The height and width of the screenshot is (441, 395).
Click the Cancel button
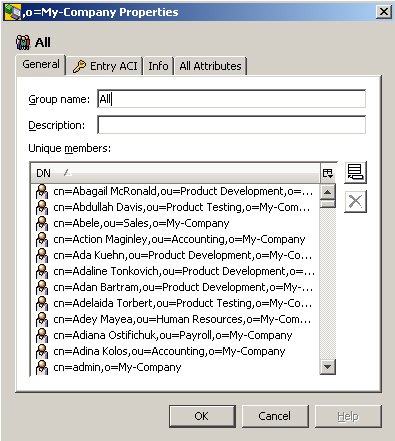(275, 416)
